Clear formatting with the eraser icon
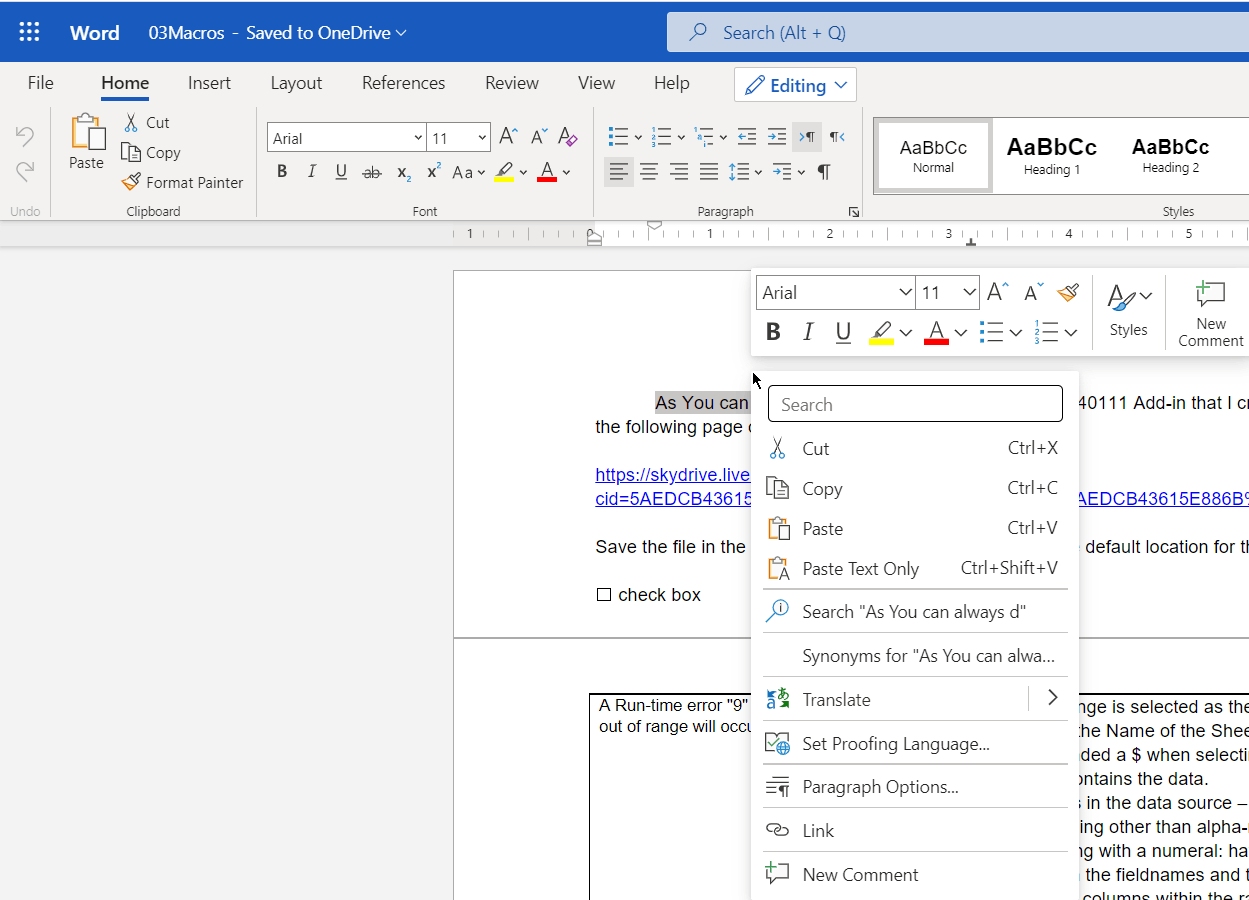 pyautogui.click(x=567, y=137)
